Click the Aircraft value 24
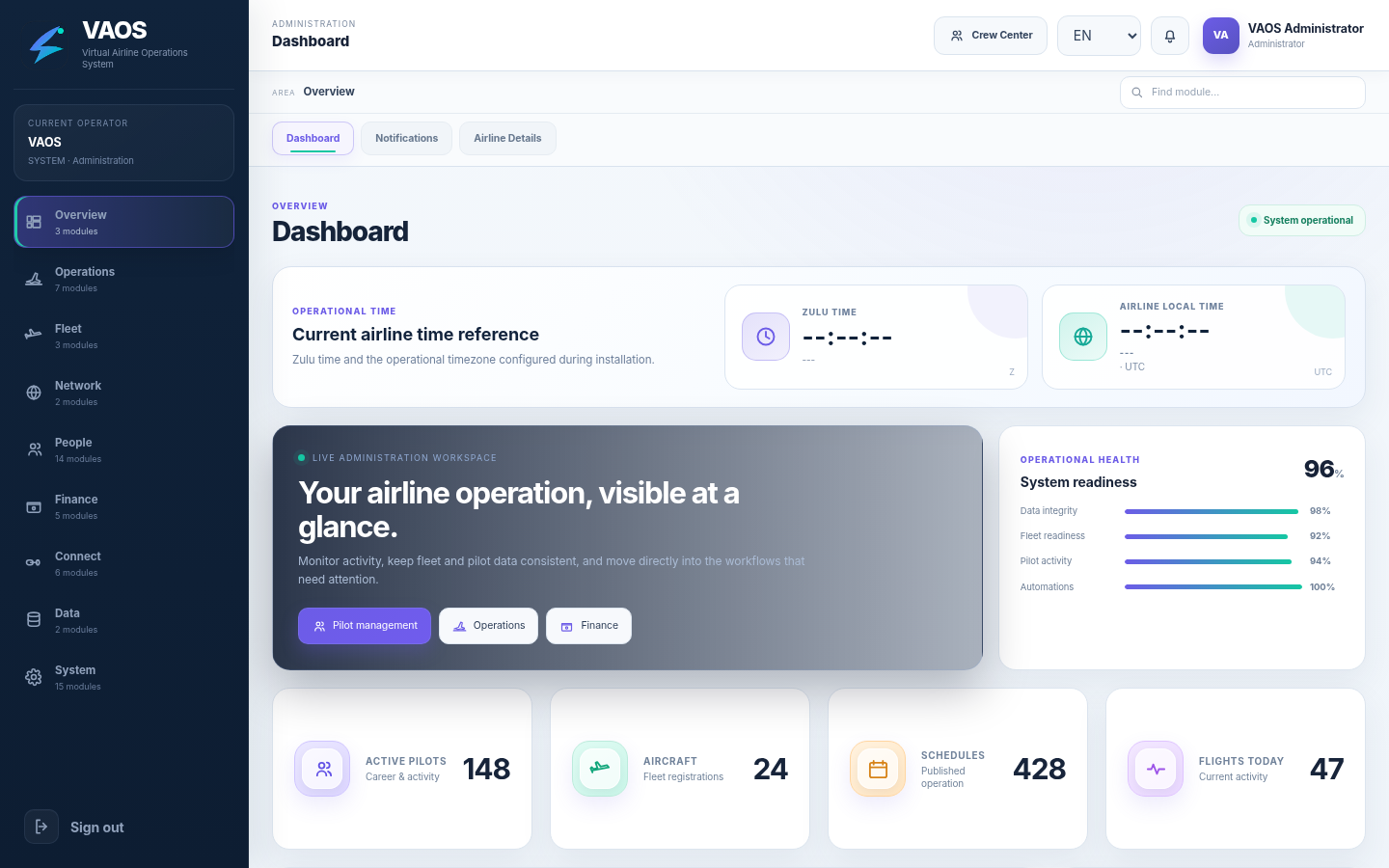1389x868 pixels. [x=771, y=769]
